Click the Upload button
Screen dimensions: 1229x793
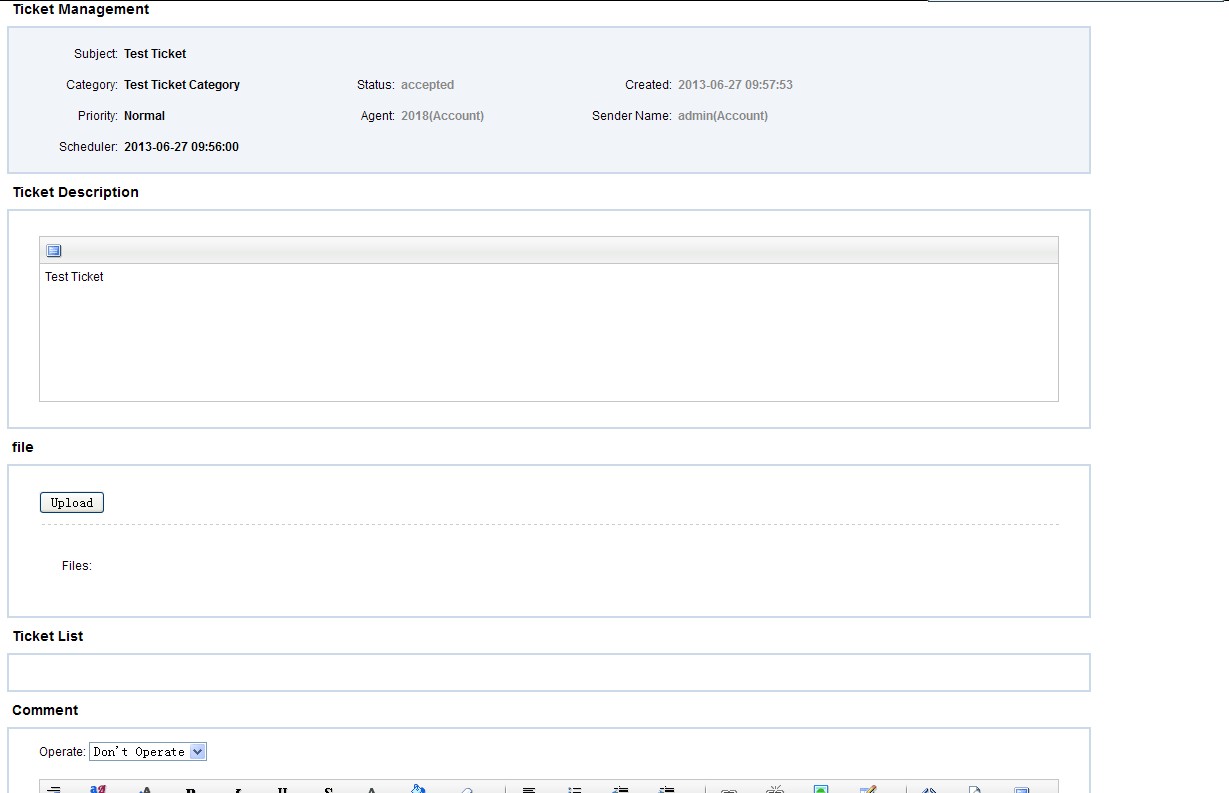tap(72, 503)
